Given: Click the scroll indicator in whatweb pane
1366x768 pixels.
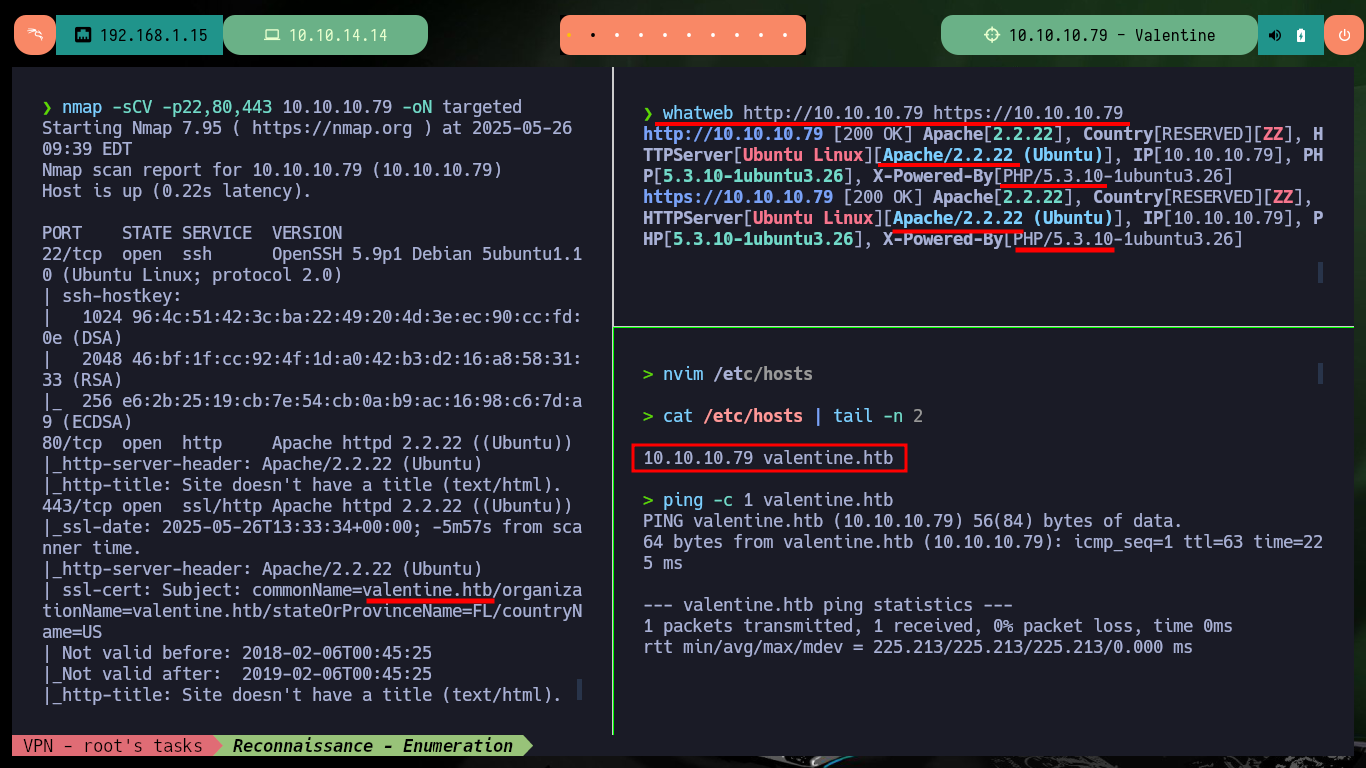Looking at the screenshot, I should [1320, 272].
